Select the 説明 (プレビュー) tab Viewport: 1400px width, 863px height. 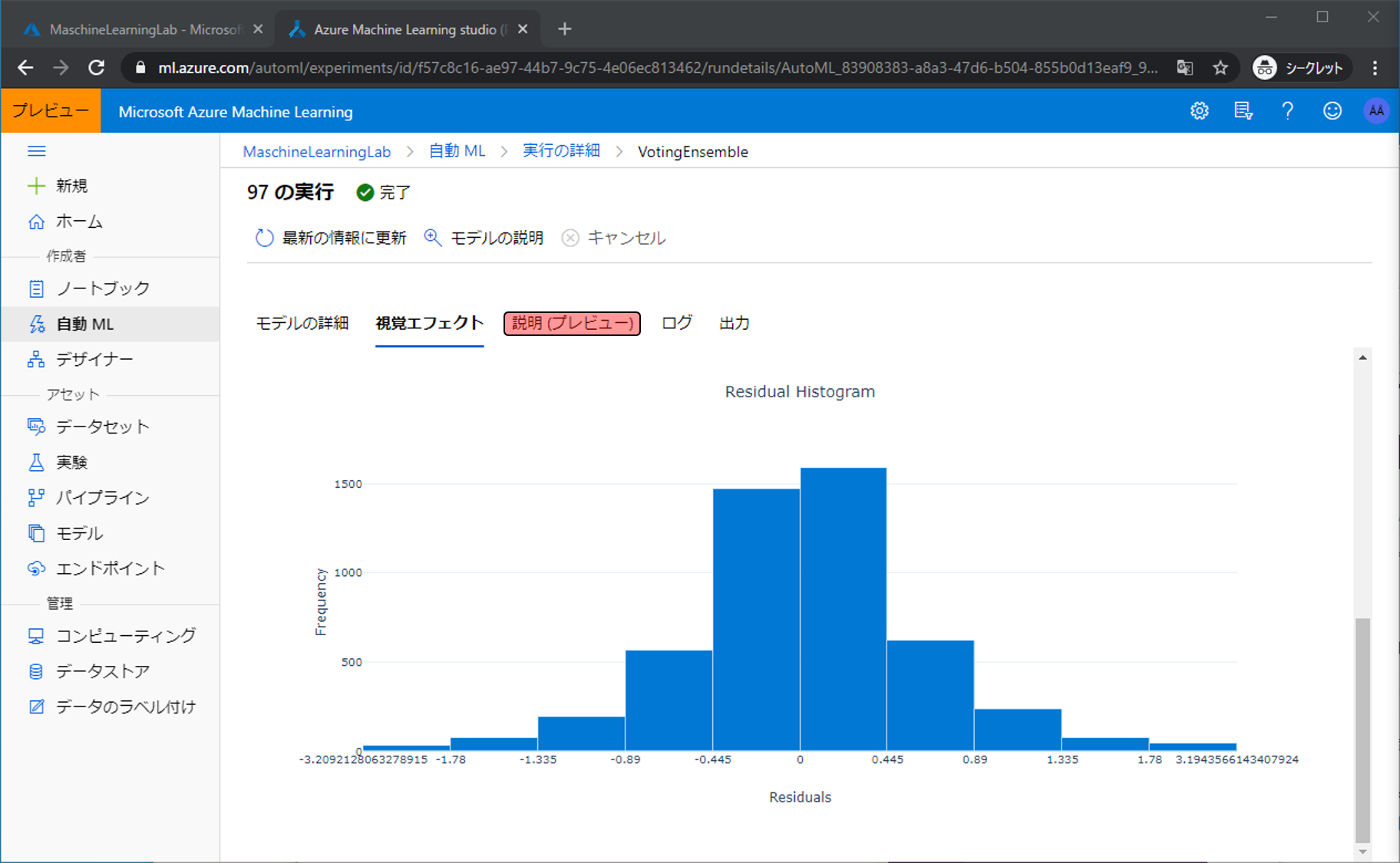[x=572, y=323]
